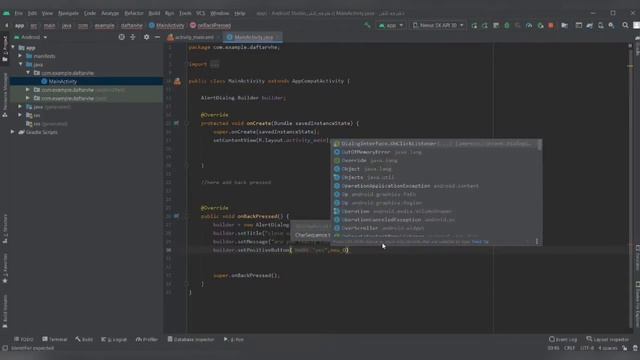Open the TODO tool window
The width and height of the screenshot is (640, 360).
tap(24, 339)
